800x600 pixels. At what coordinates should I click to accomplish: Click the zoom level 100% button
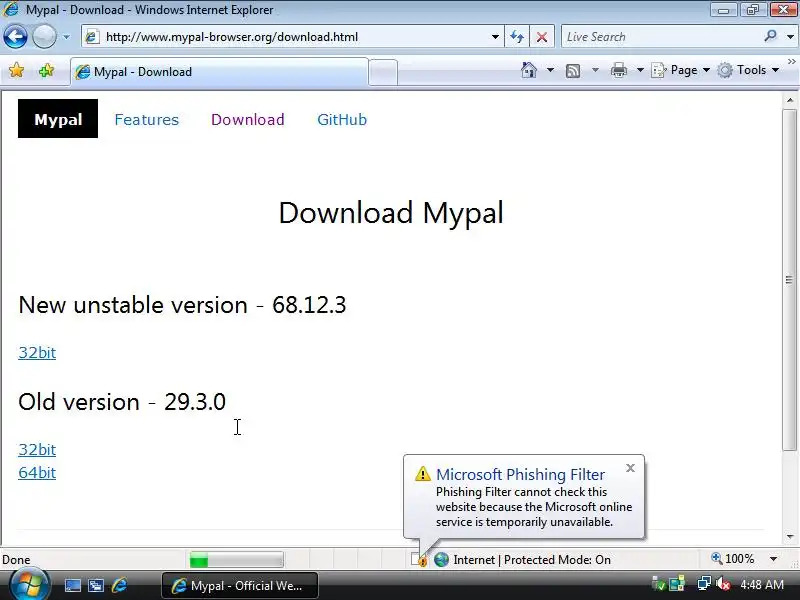pos(733,559)
